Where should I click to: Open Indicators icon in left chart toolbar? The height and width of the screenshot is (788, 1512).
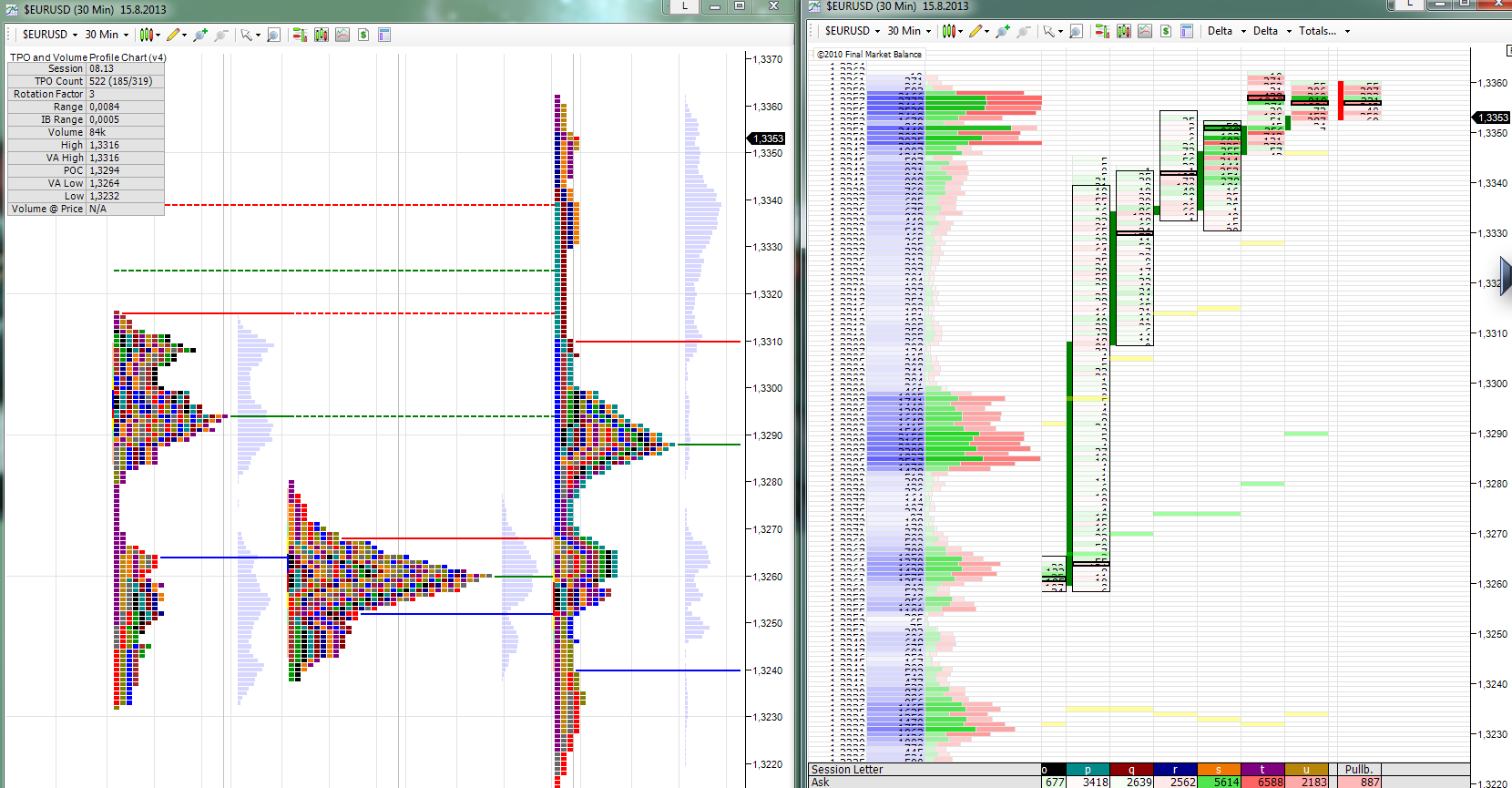(x=342, y=35)
